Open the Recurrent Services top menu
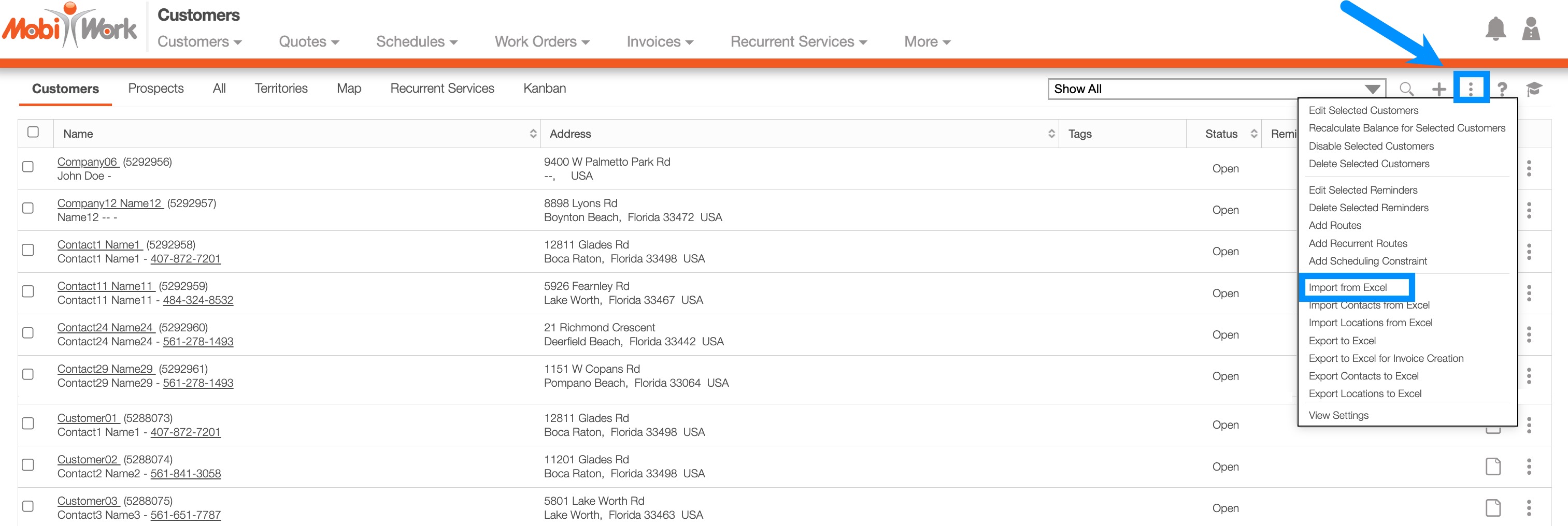Image resolution: width=1568 pixels, height=526 pixels. [x=798, y=41]
